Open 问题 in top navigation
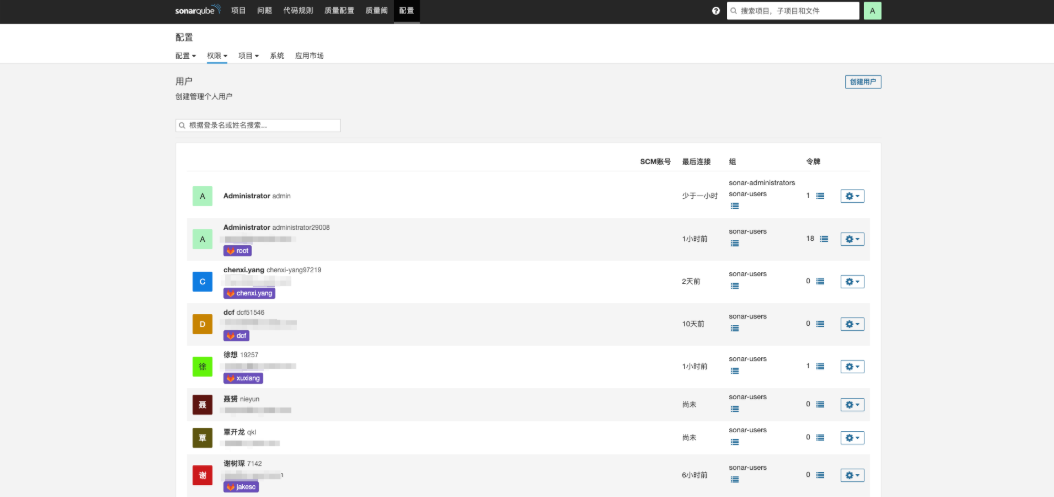 [264, 11]
